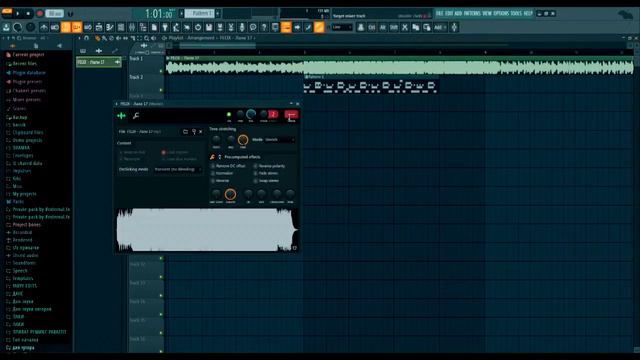The image size is (640, 360).
Task: Arm the red record button
Action: click(x=40, y=13)
